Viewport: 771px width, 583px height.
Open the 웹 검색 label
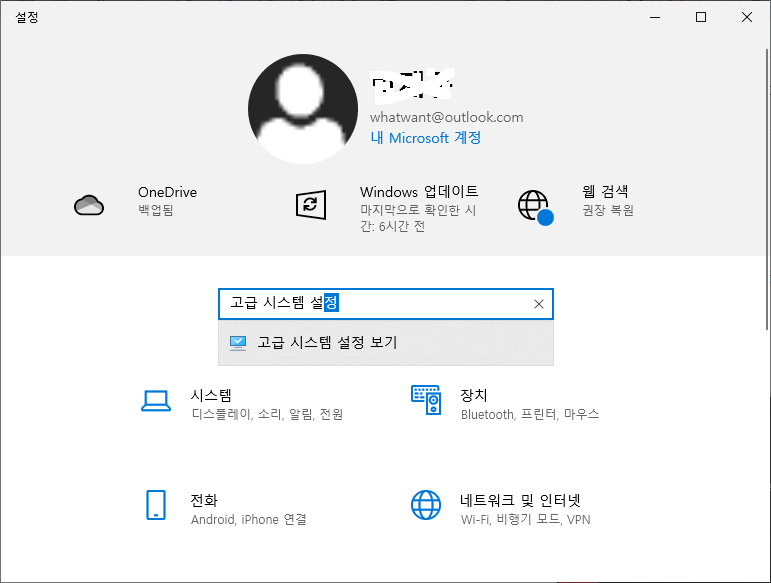[605, 191]
